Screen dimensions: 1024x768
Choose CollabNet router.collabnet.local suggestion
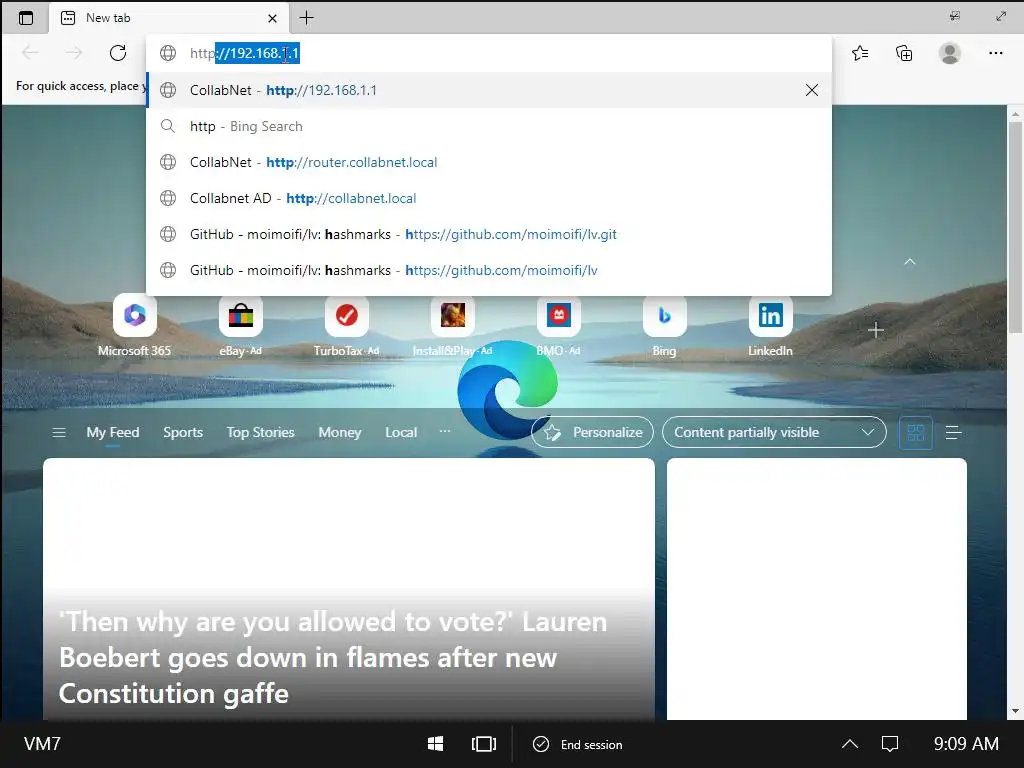pos(489,162)
